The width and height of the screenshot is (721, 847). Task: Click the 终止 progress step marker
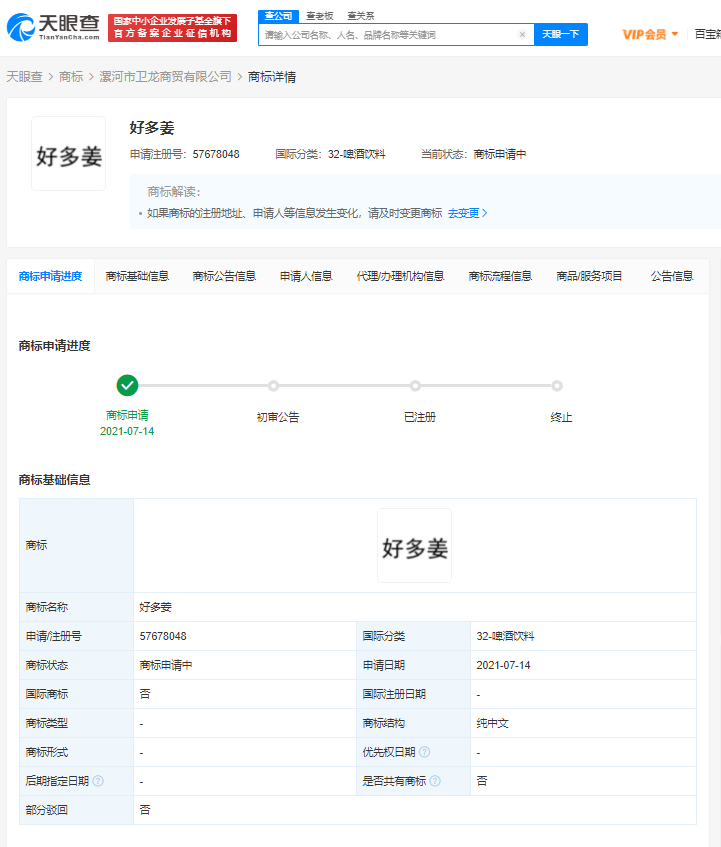click(557, 386)
